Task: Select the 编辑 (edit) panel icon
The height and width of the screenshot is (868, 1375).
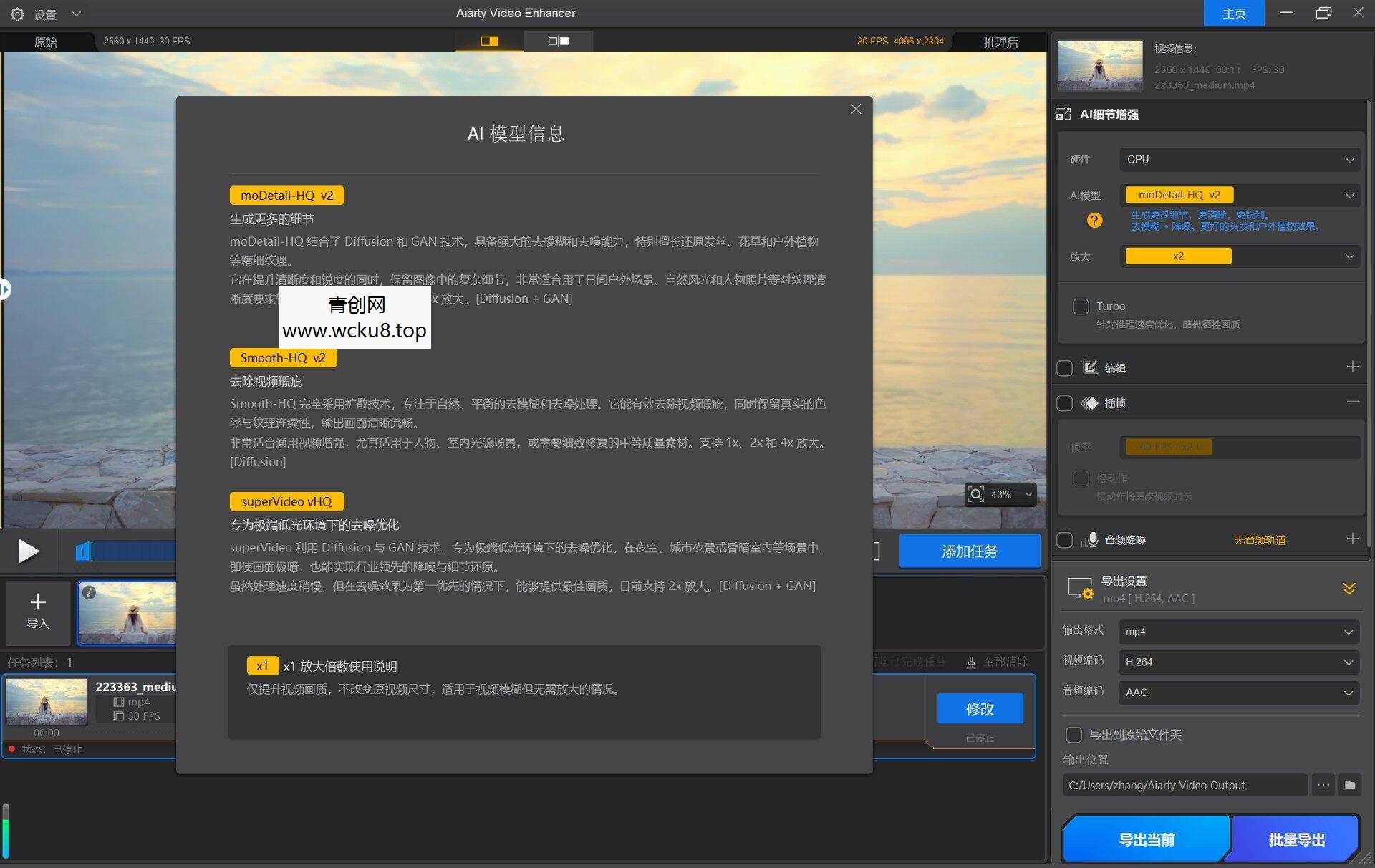Action: [1089, 367]
